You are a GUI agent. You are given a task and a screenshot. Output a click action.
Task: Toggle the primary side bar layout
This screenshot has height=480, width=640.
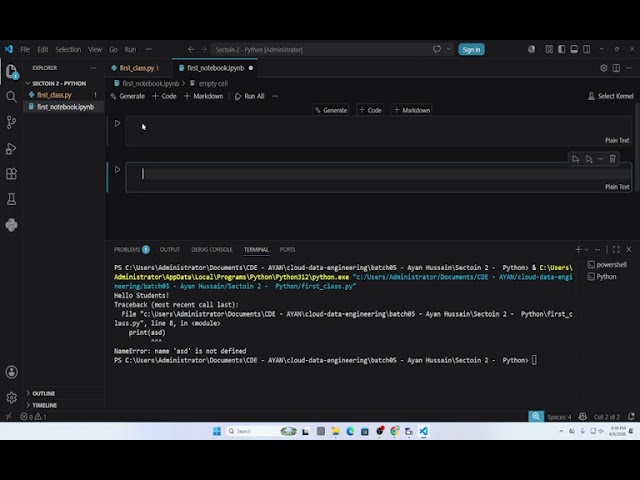562,49
